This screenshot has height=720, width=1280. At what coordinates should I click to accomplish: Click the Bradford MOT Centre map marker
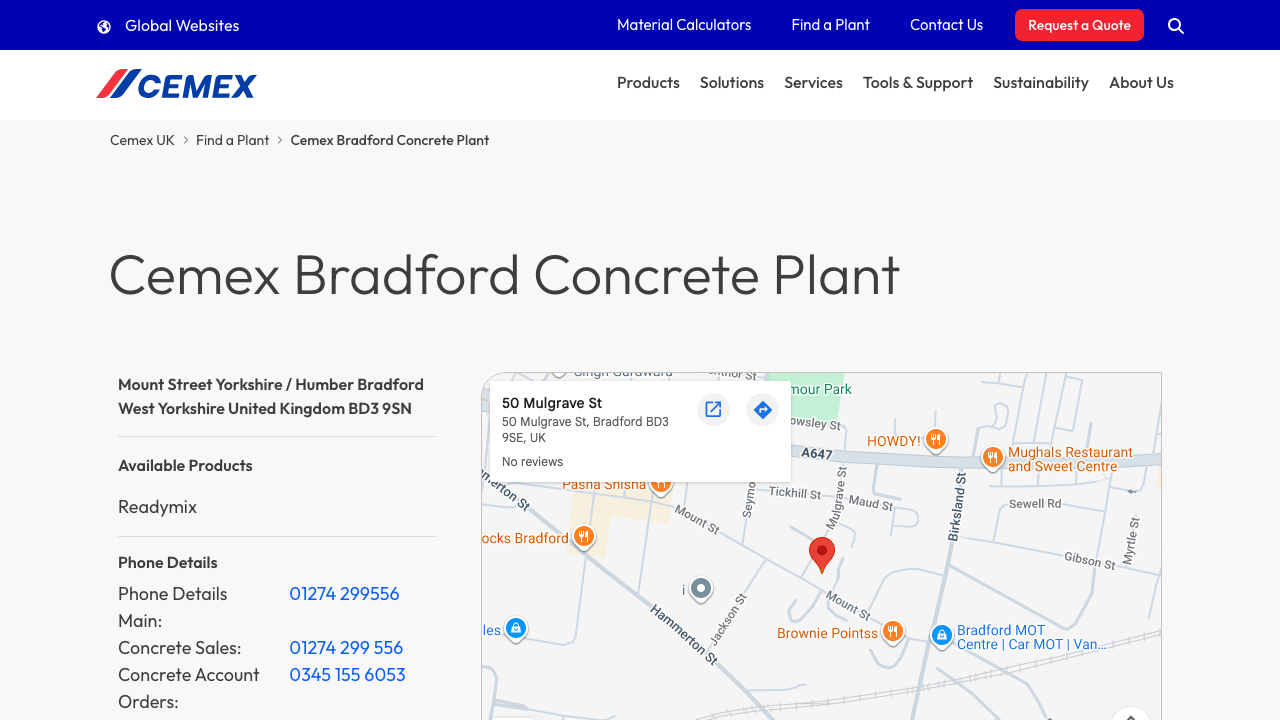(941, 635)
